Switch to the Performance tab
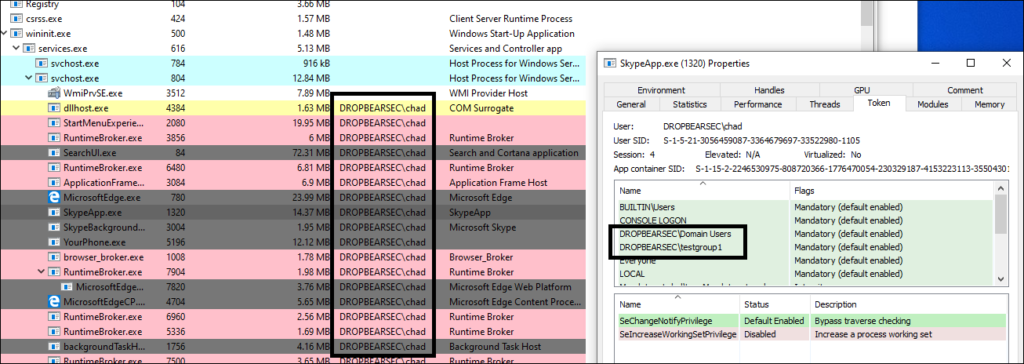1024x364 pixels. coord(758,104)
